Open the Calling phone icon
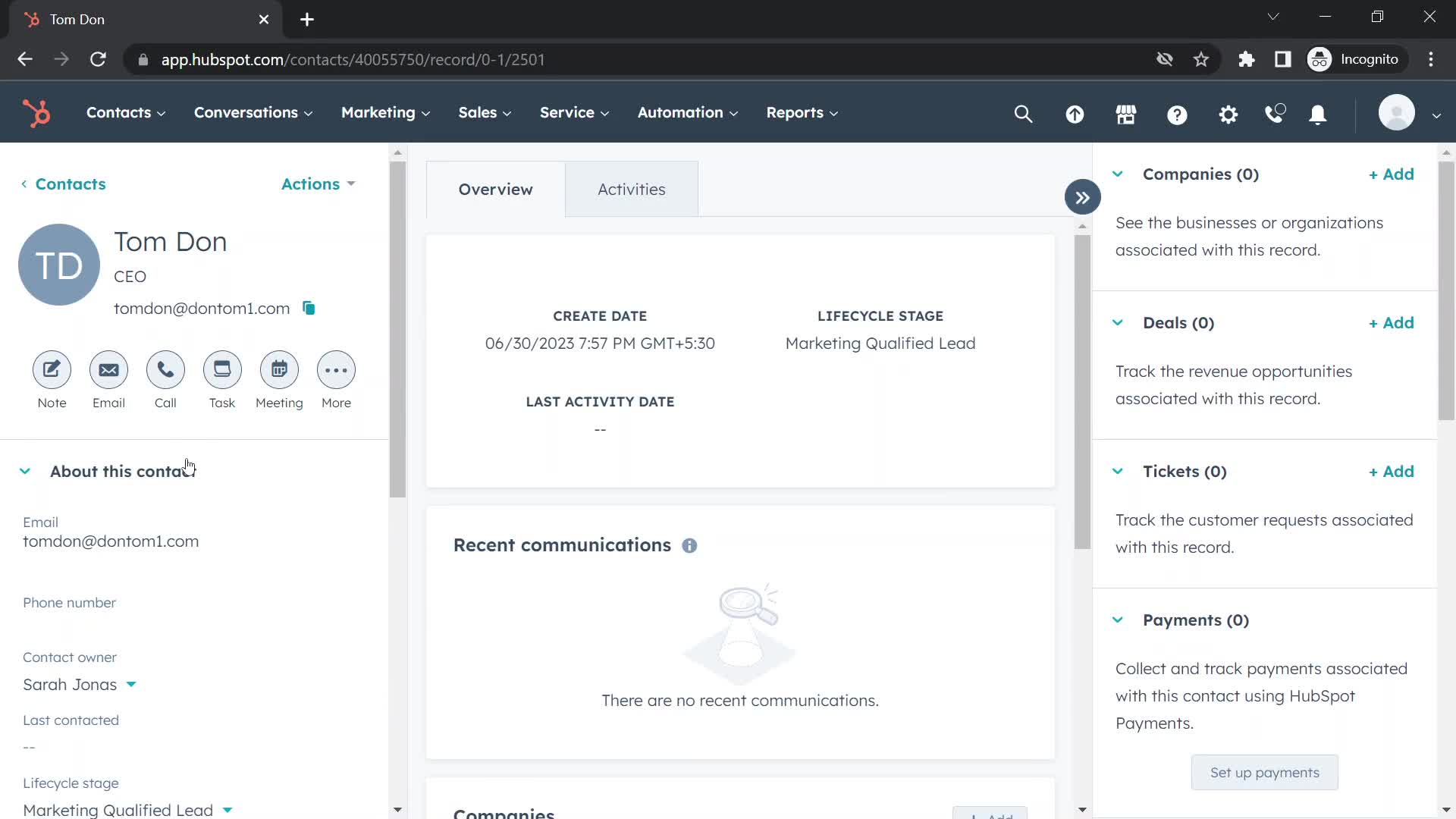Screen dimensions: 1456x819 pyautogui.click(x=1275, y=114)
